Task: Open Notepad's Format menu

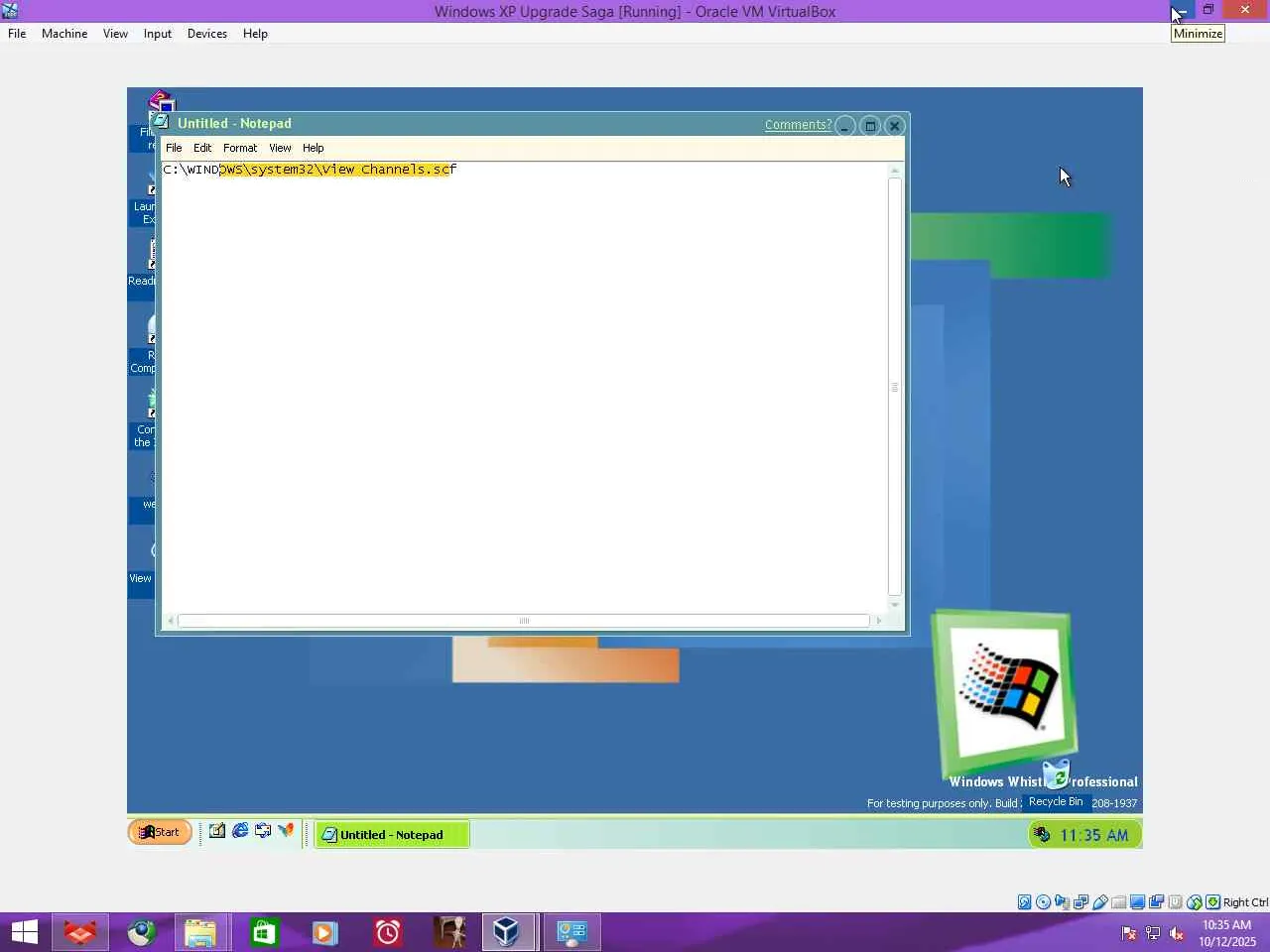Action: (240, 148)
